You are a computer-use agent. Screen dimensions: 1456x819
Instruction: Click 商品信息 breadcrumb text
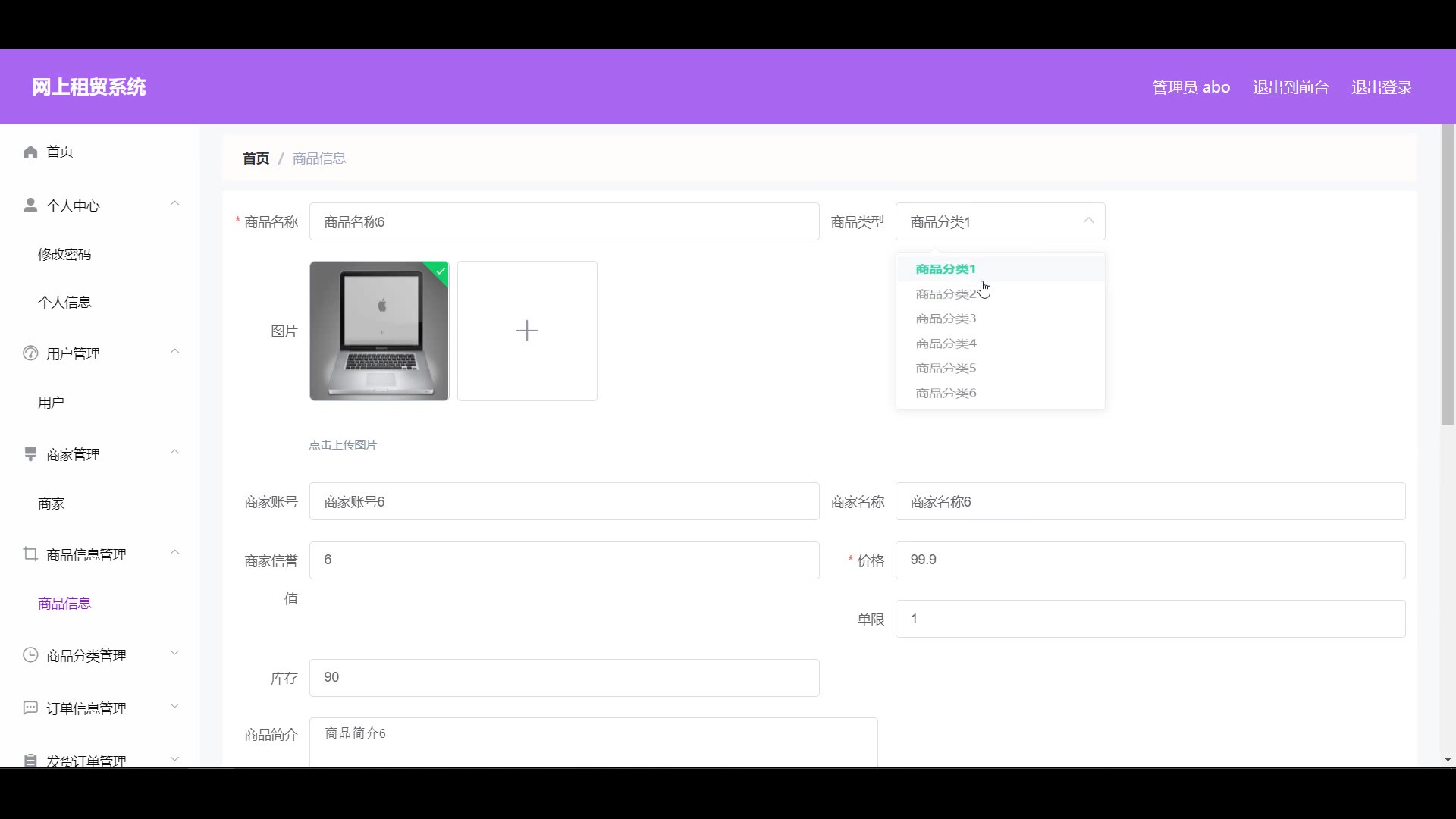click(319, 158)
